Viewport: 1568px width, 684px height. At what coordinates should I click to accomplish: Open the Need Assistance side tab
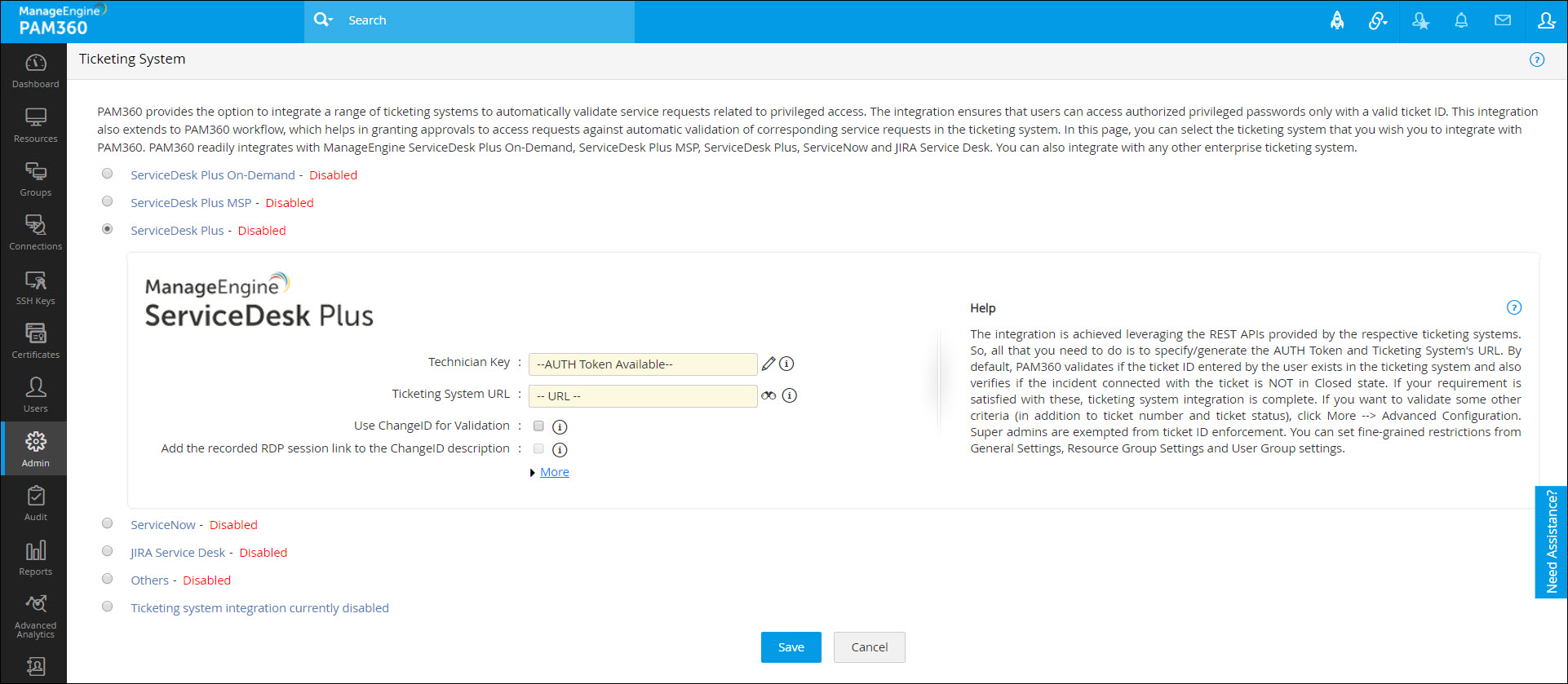[1551, 542]
